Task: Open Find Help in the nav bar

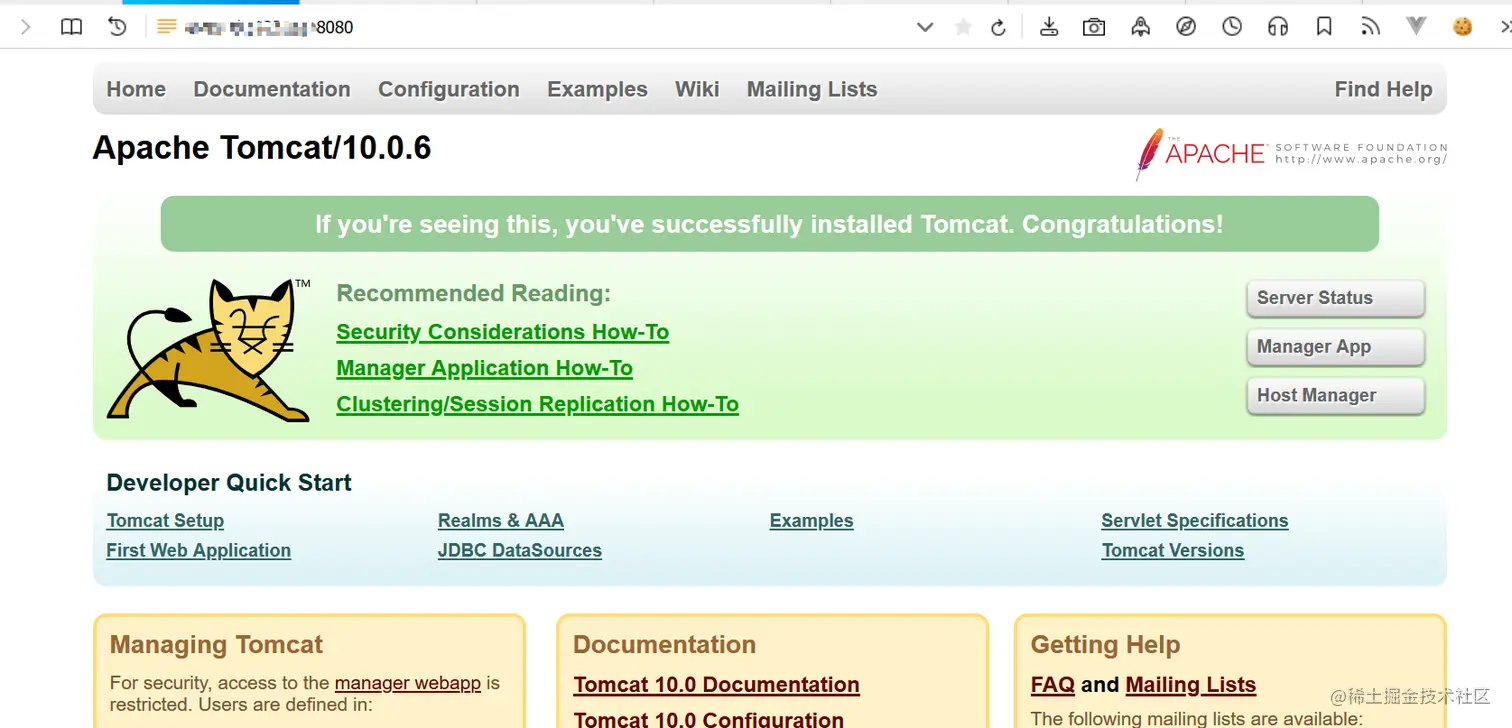Action: tap(1383, 89)
